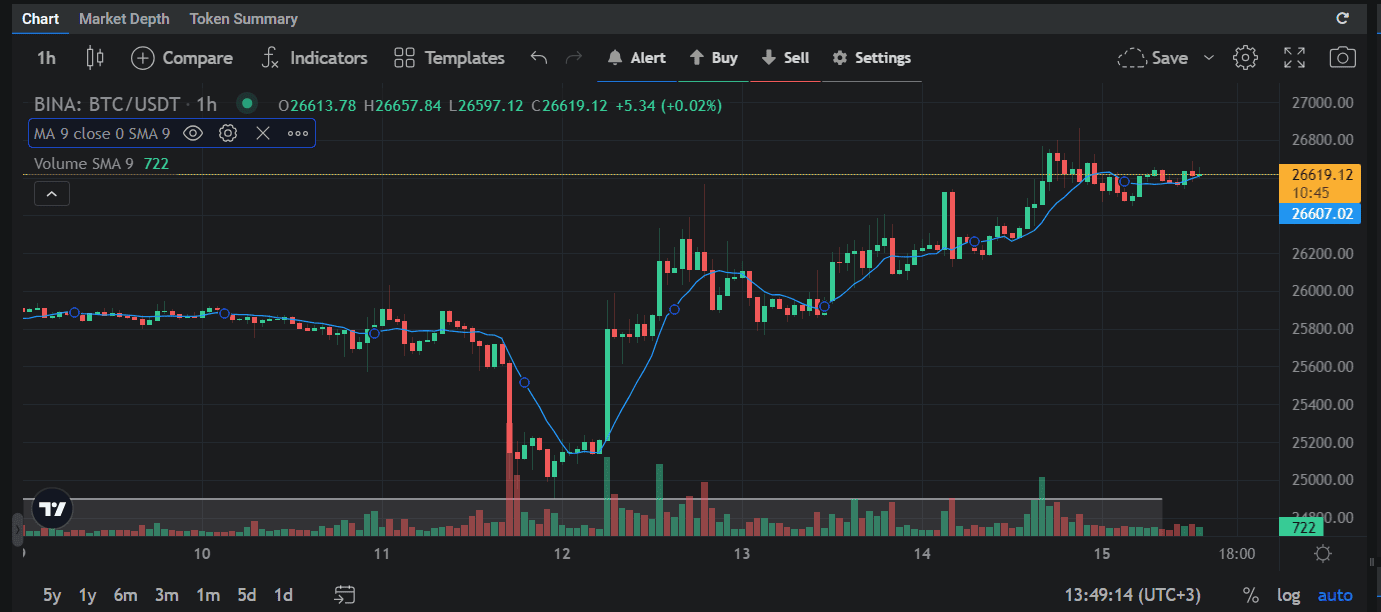Open fullscreen mode for the chart
The width and height of the screenshot is (1381, 612).
pos(1294,58)
